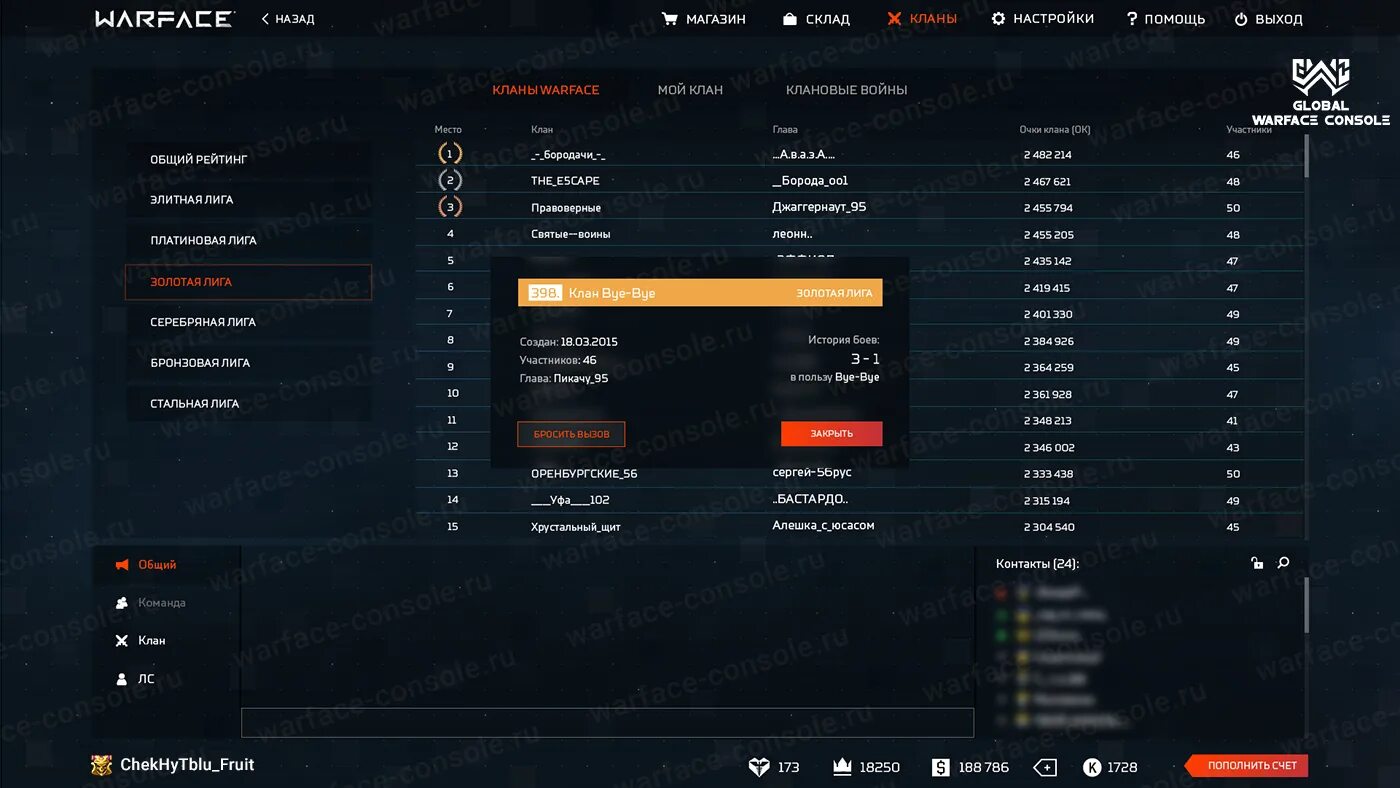The width and height of the screenshot is (1400, 788).
Task: Select Стальная лига rating
Action: (x=248, y=404)
